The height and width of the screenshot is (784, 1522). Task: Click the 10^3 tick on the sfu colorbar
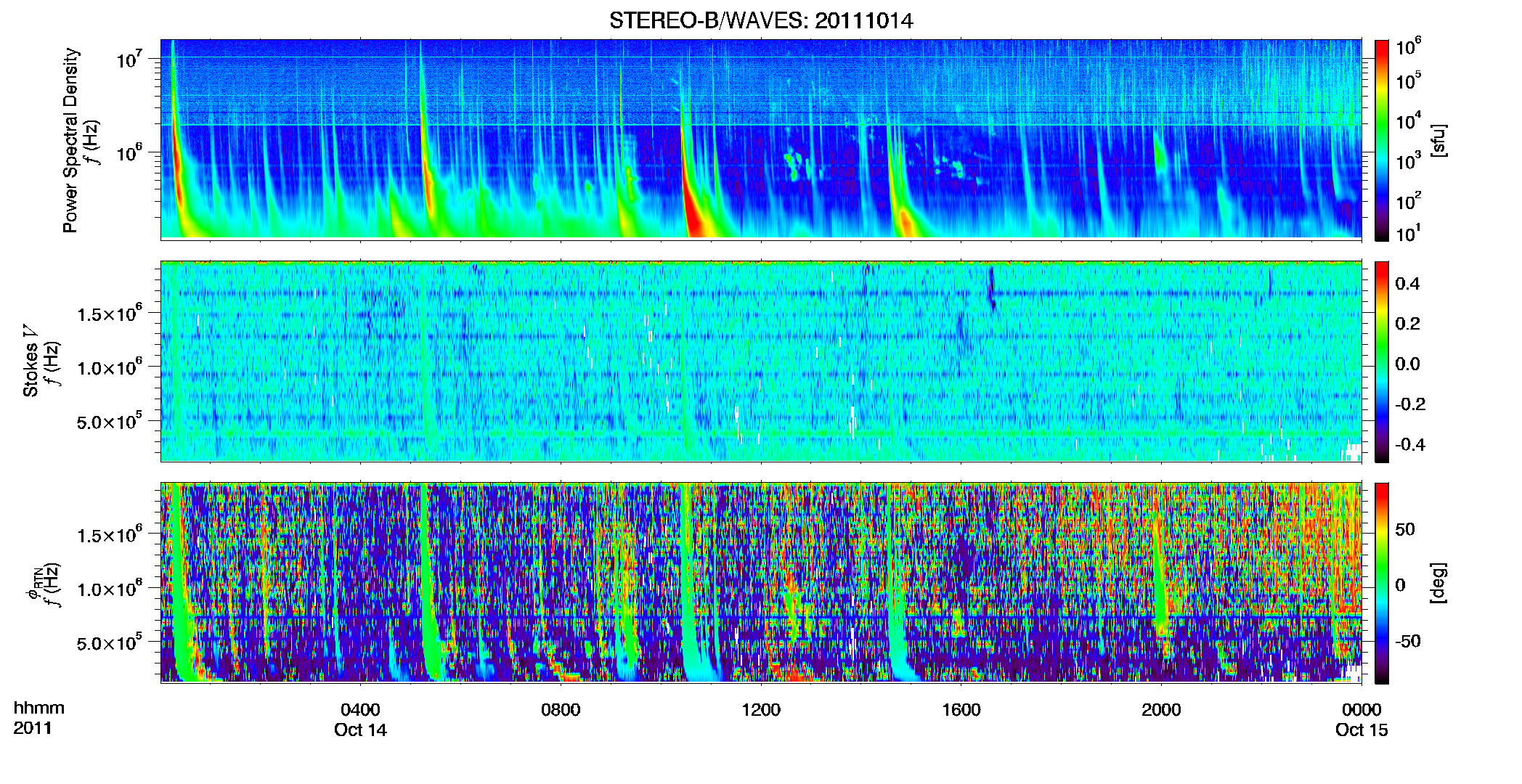1409,161
